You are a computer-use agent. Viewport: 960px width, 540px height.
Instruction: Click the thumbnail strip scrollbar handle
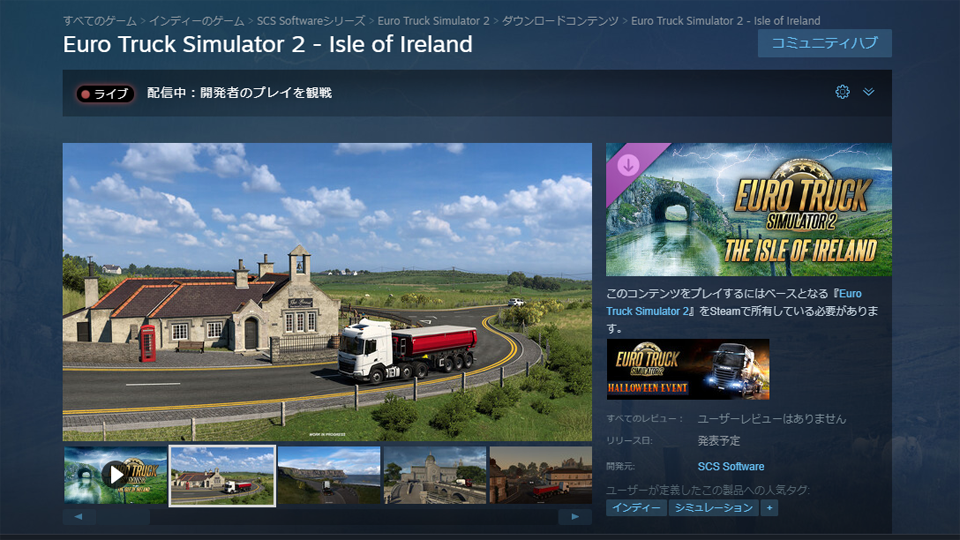point(122,517)
